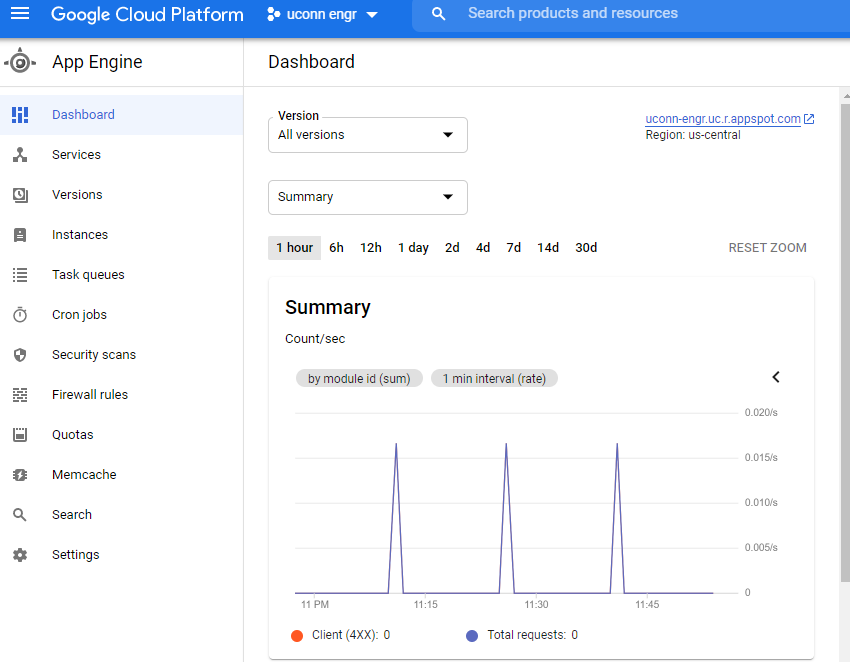Collapse the chart legend chevron
Image resolution: width=850 pixels, height=662 pixels.
pyautogui.click(x=776, y=377)
